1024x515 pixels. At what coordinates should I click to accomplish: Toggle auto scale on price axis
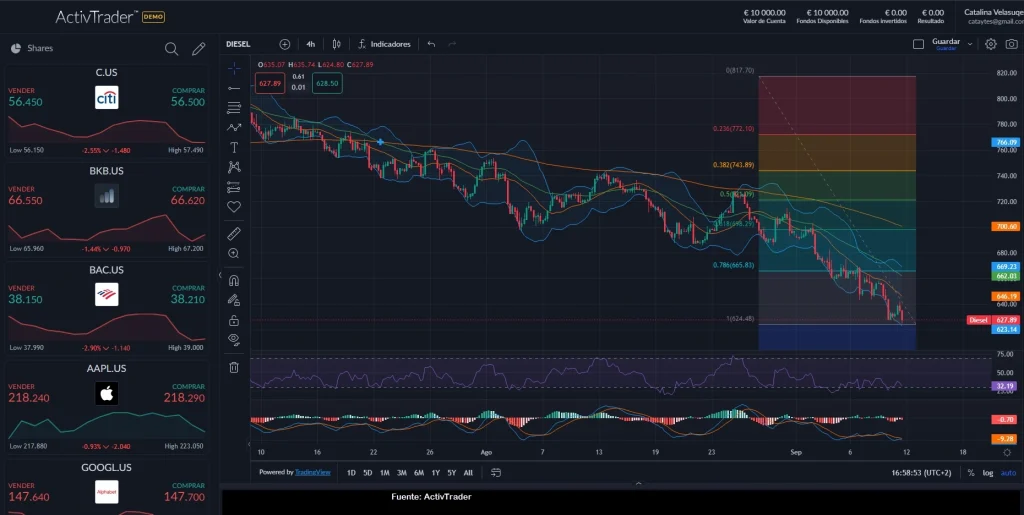(1008, 472)
